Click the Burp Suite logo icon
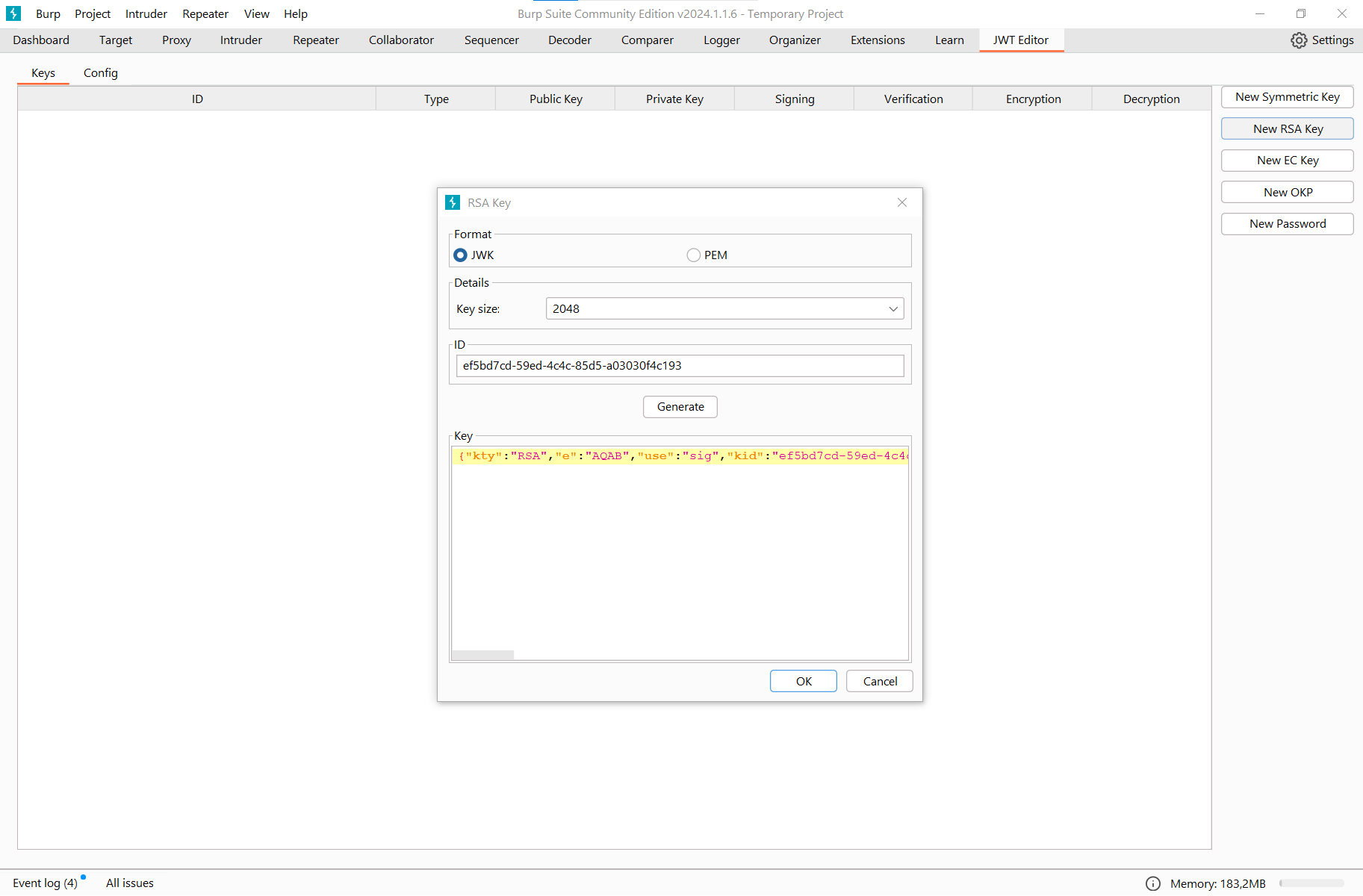1363x896 pixels. [x=13, y=13]
